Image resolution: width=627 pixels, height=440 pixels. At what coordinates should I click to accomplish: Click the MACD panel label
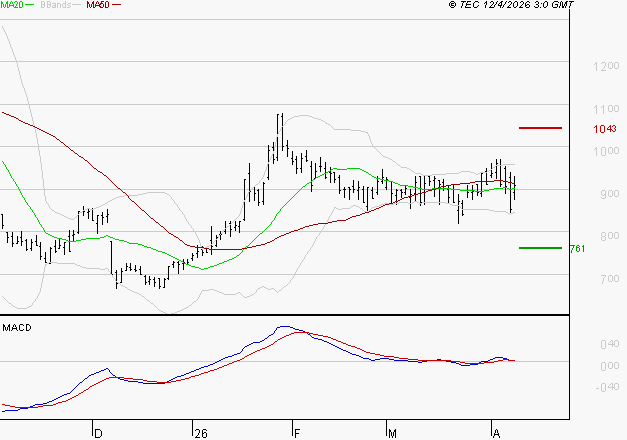coord(17,328)
